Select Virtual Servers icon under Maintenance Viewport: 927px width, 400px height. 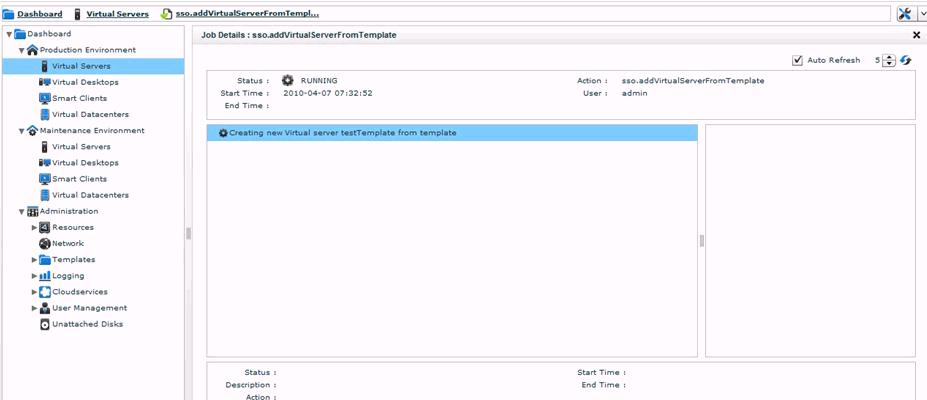tap(44, 147)
